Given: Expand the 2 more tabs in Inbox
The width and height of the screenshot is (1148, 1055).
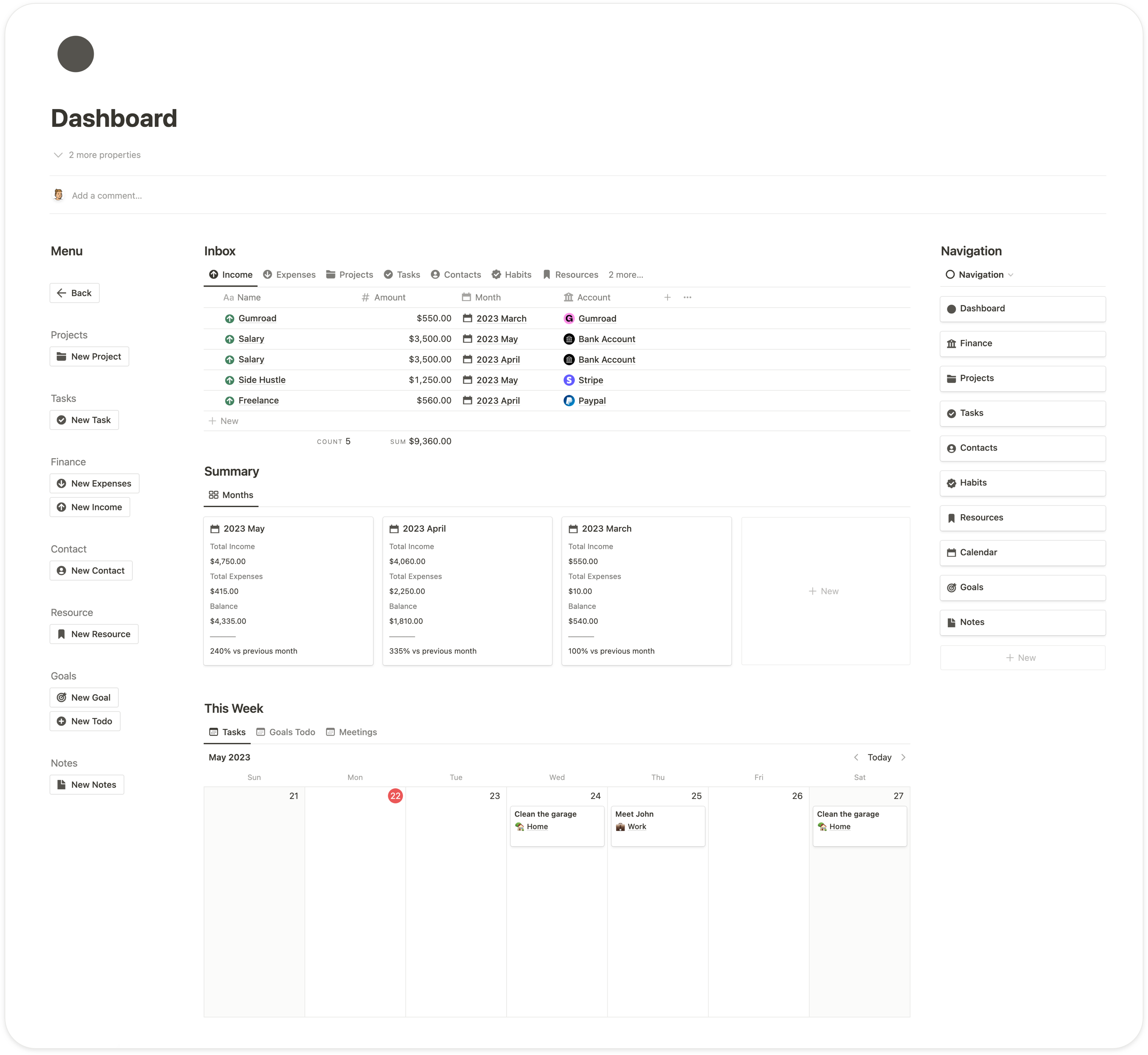Looking at the screenshot, I should point(626,275).
